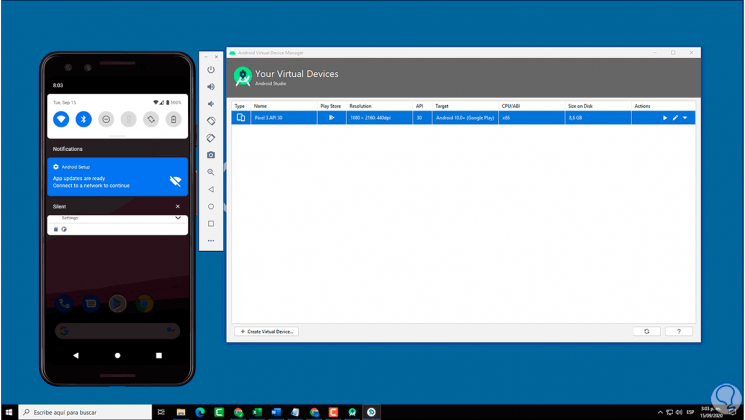745x420 pixels.
Task: Close the emulator toolbar
Action: point(217,57)
